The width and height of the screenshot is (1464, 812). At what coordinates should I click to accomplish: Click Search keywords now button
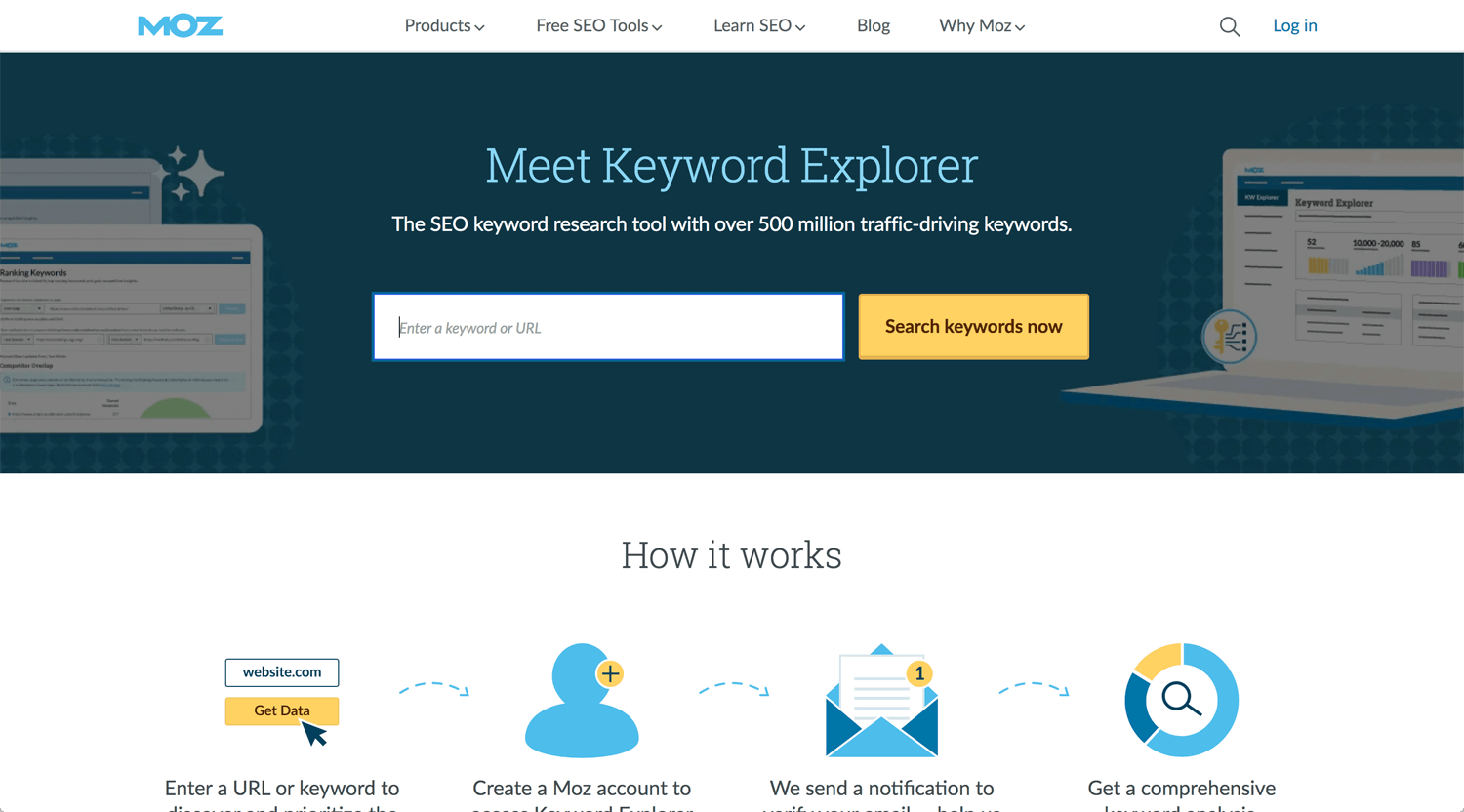(x=974, y=327)
